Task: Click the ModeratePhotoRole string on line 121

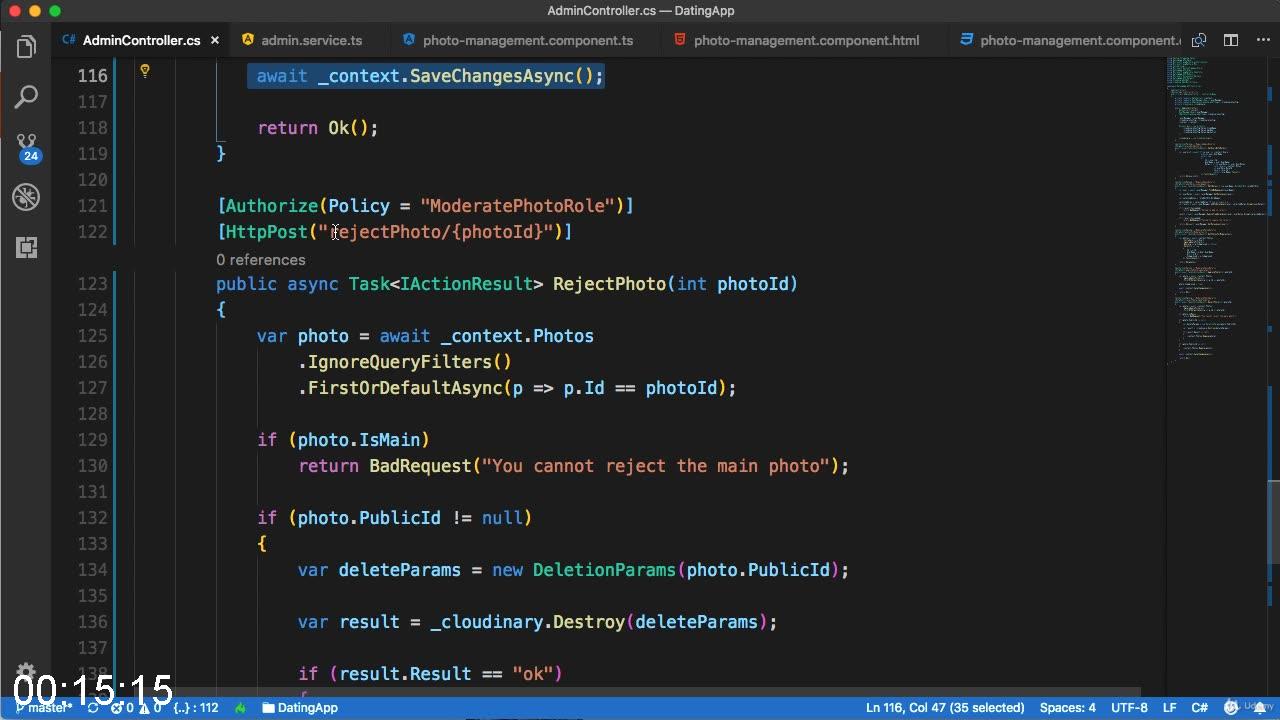Action: pyautogui.click(x=517, y=206)
